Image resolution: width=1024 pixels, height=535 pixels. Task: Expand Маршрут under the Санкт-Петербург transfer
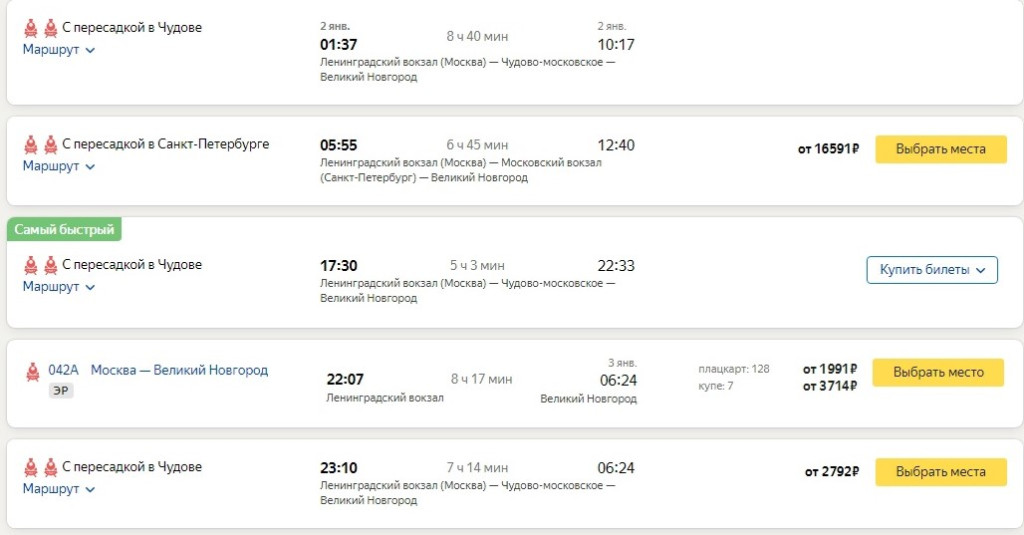point(59,166)
